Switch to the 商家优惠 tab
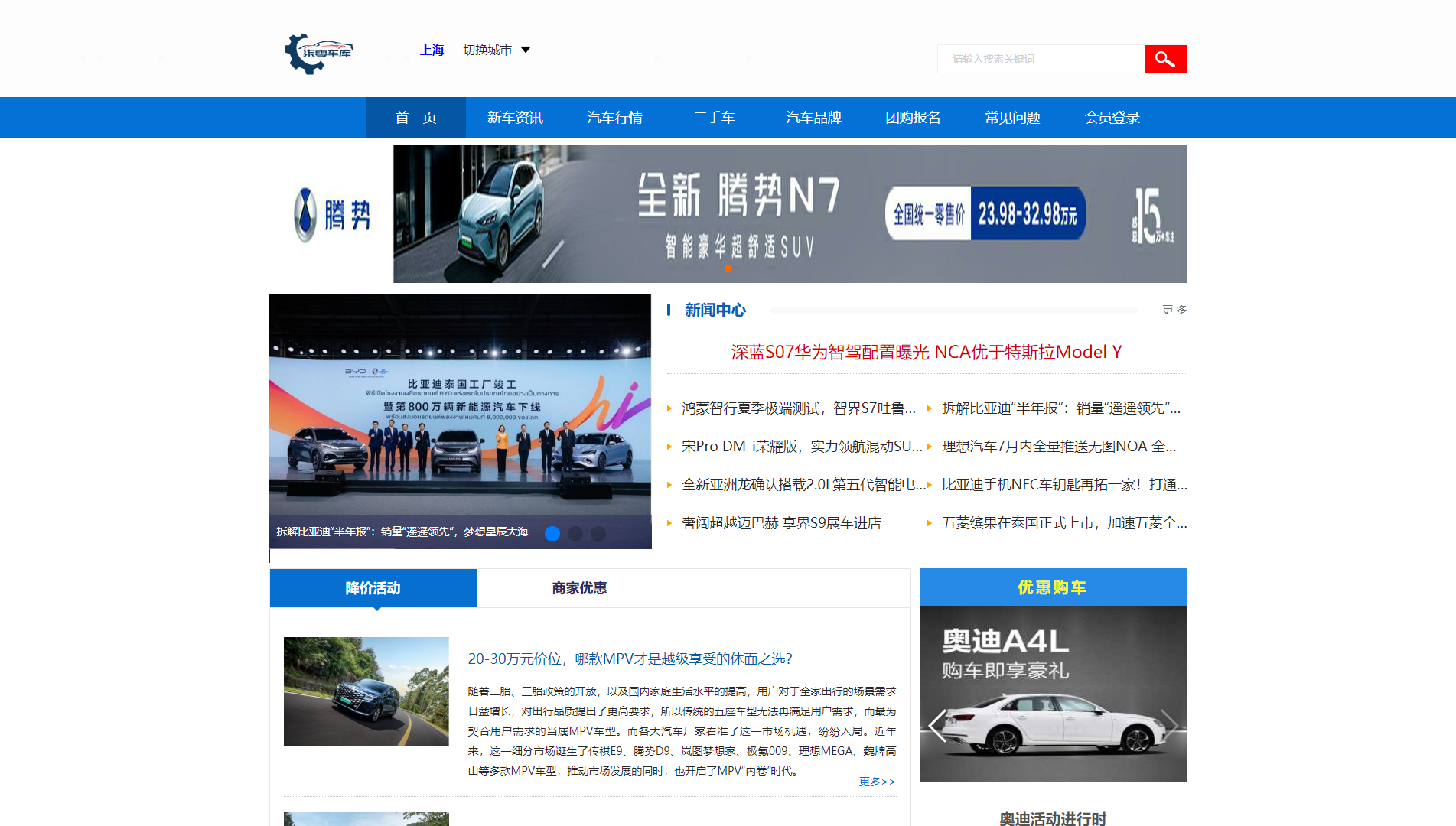The width and height of the screenshot is (1456, 826). point(579,588)
